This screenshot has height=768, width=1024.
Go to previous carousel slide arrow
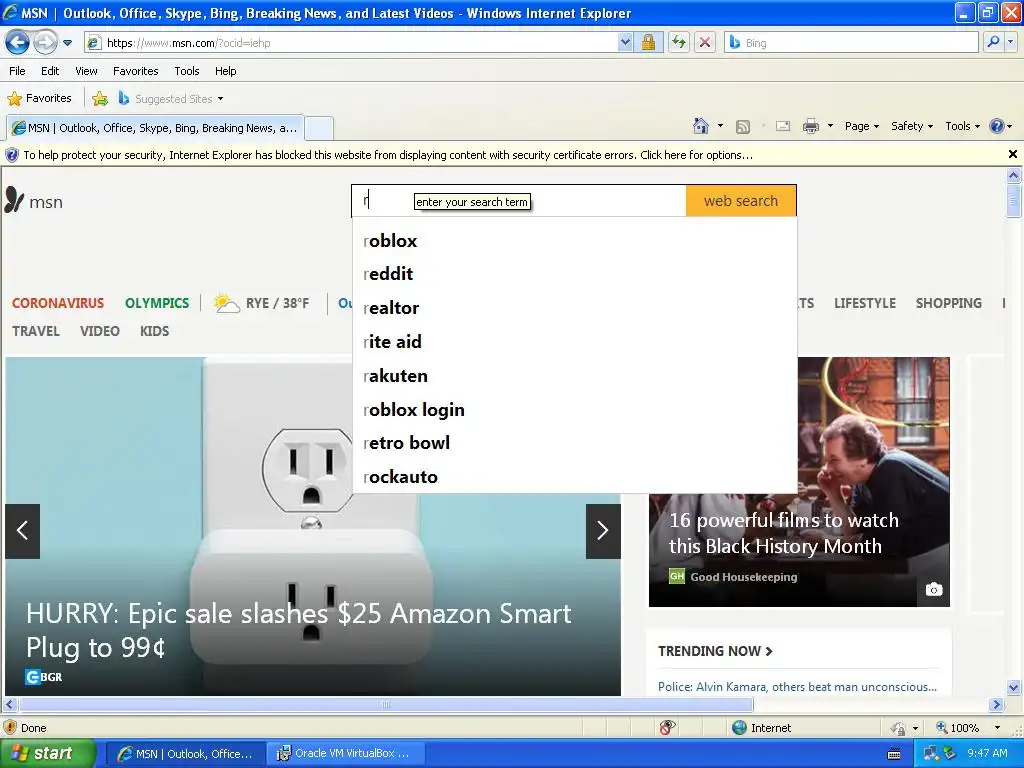[23, 531]
